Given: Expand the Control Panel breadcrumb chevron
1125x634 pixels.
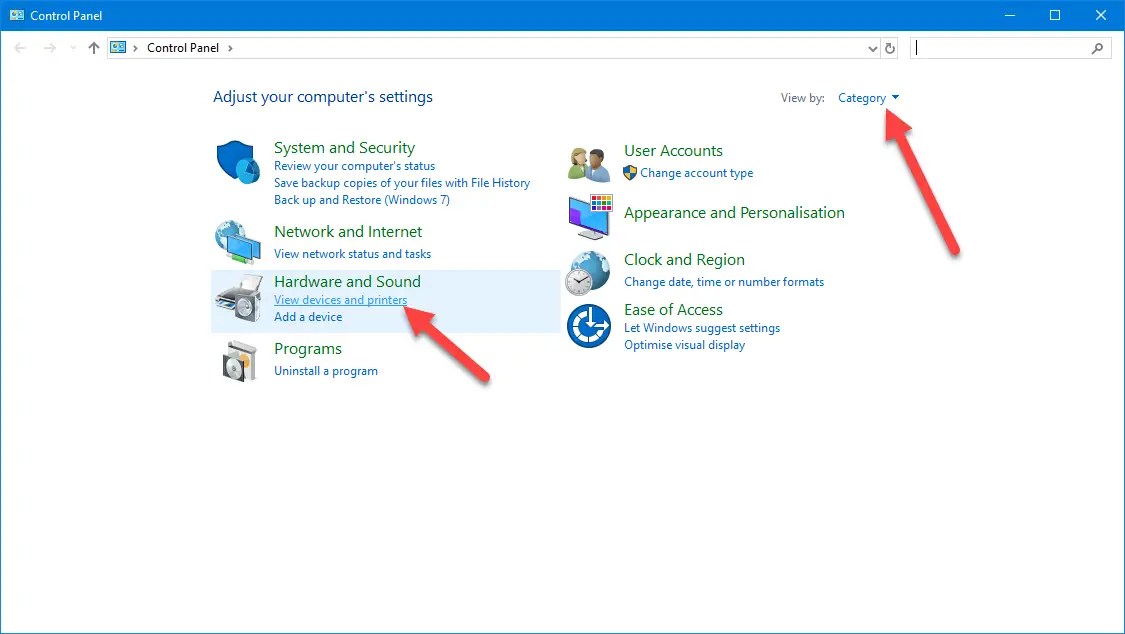Looking at the screenshot, I should (x=230, y=48).
